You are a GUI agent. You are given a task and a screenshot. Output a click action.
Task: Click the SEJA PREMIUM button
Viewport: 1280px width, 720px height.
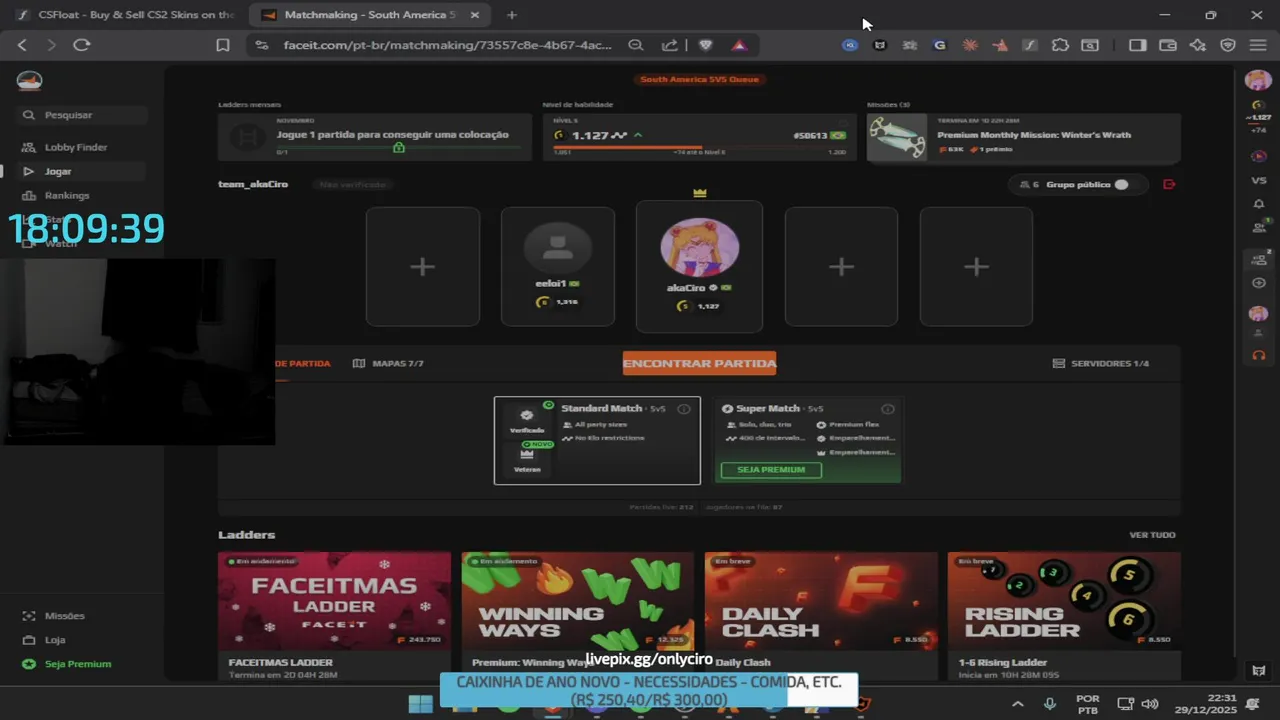[x=771, y=469]
